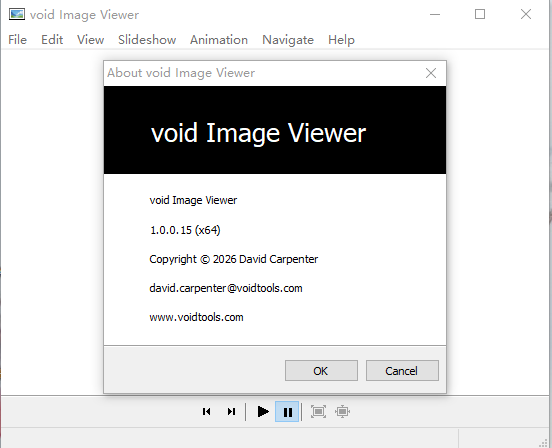Click the last icon in the bottom toolbar

click(343, 411)
